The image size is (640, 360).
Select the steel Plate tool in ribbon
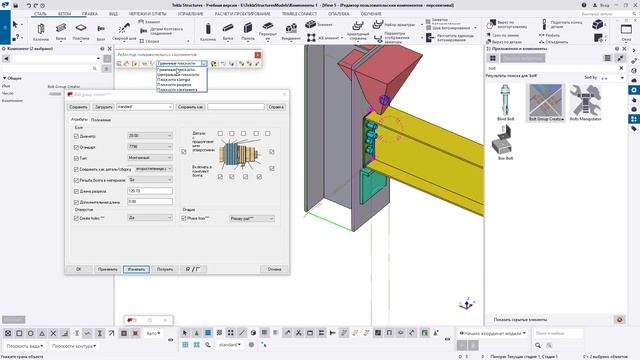[81, 32]
